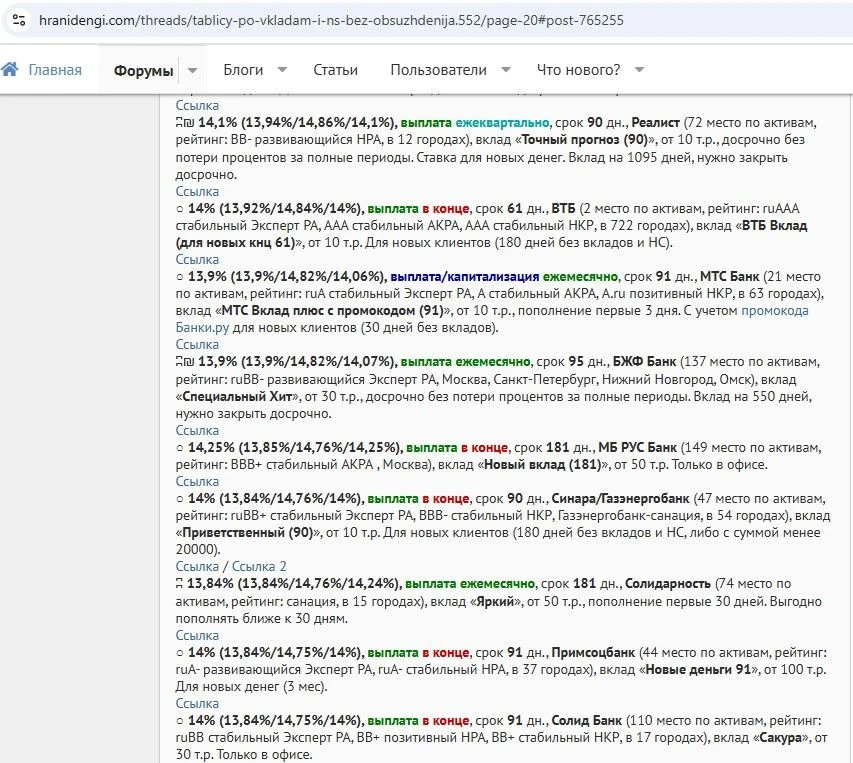Viewport: 853px width, 763px height.
Task: Click the МТС Банк name
Action: coord(729,276)
